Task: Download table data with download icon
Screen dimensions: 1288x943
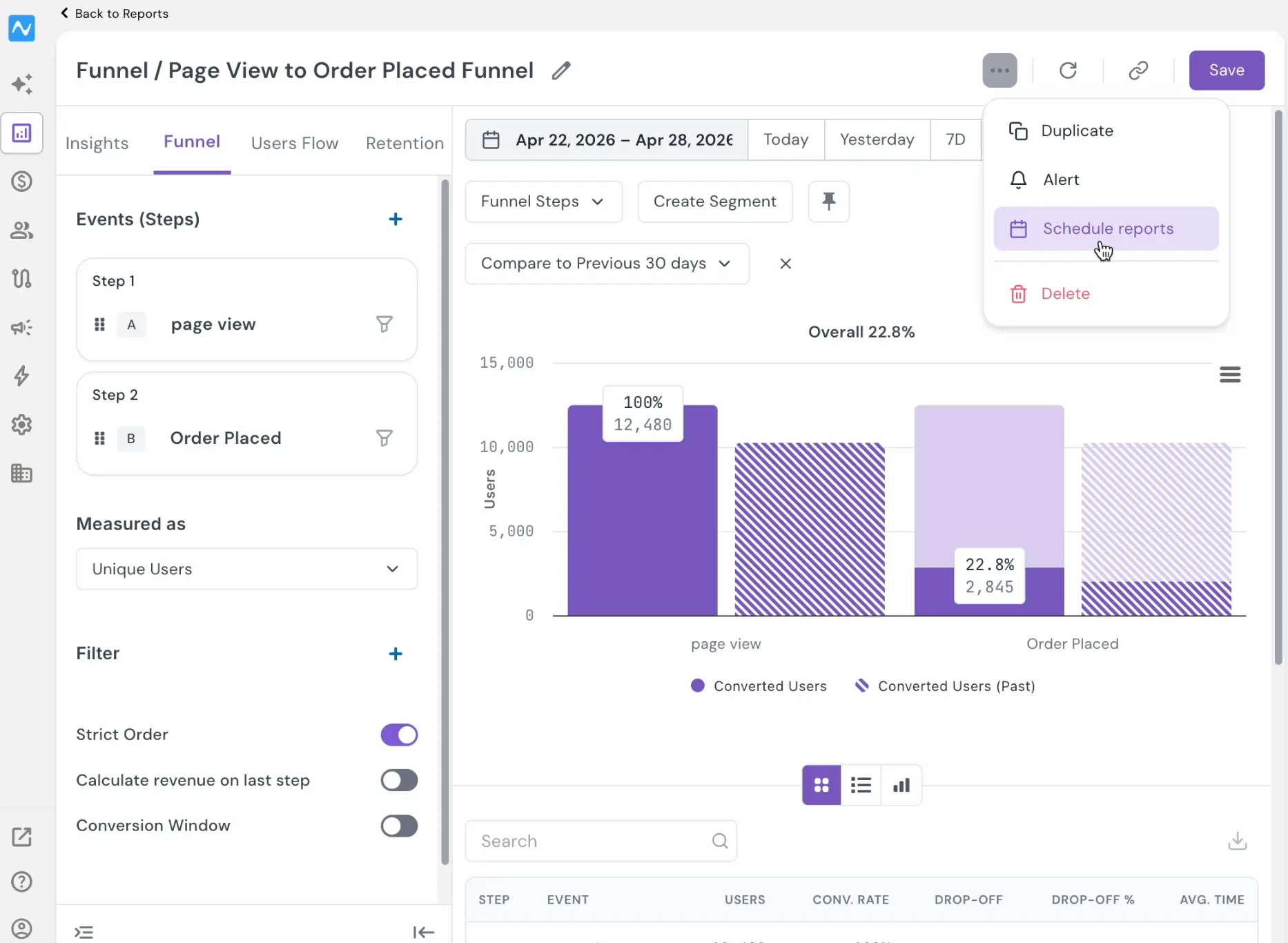Action: (x=1238, y=841)
